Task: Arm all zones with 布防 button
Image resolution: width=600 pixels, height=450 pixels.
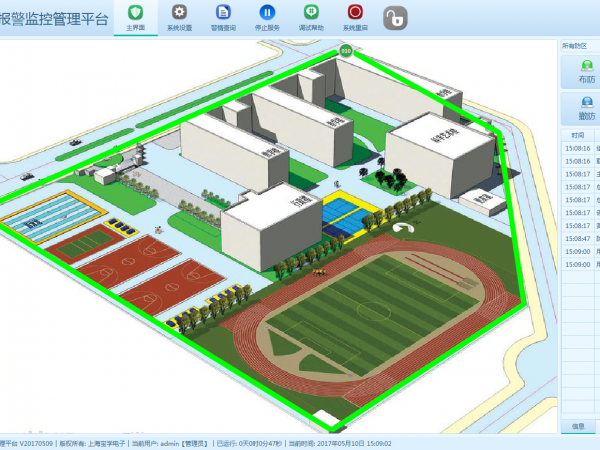Action: coord(586,71)
